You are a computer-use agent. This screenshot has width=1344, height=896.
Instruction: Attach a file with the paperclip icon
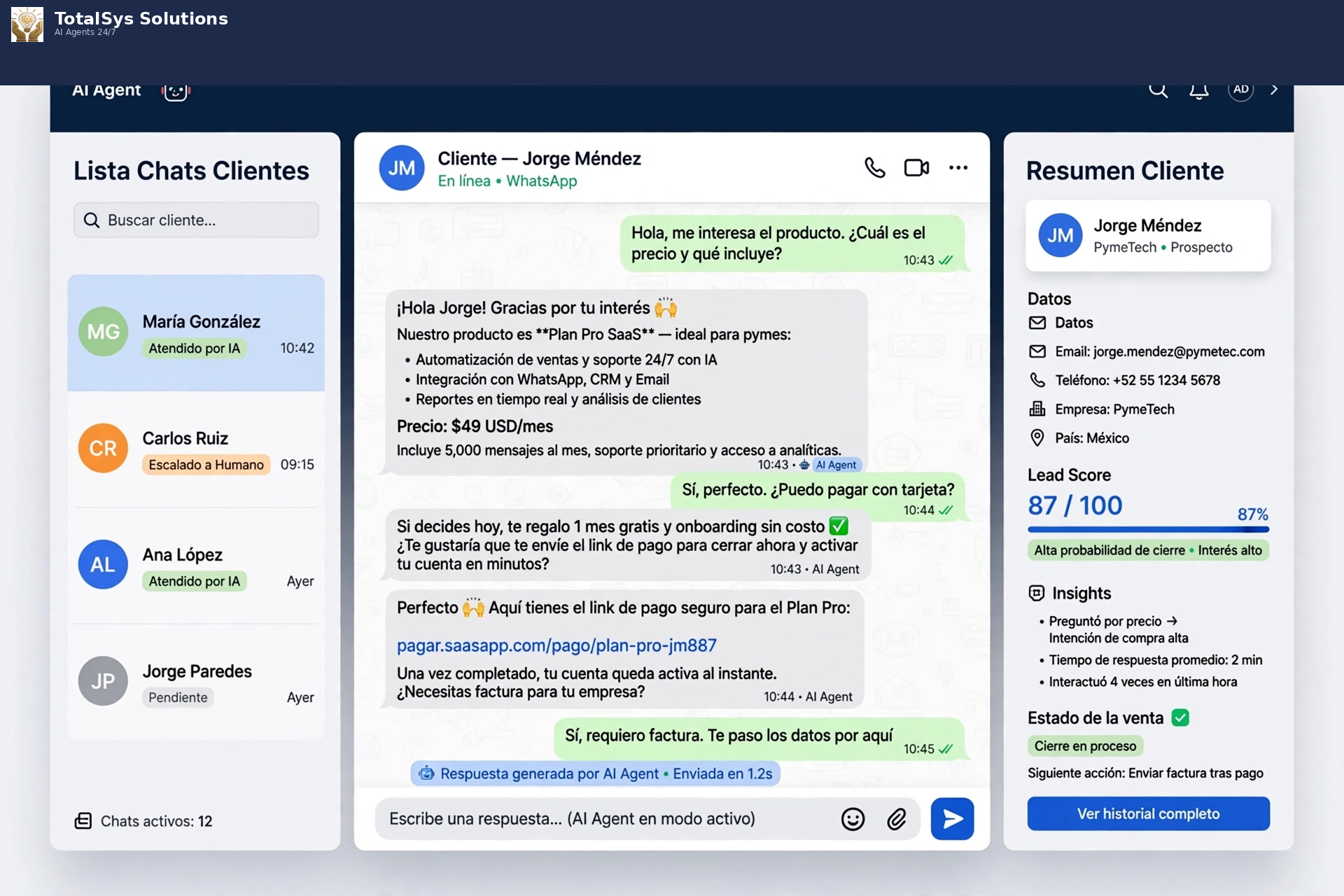point(897,819)
